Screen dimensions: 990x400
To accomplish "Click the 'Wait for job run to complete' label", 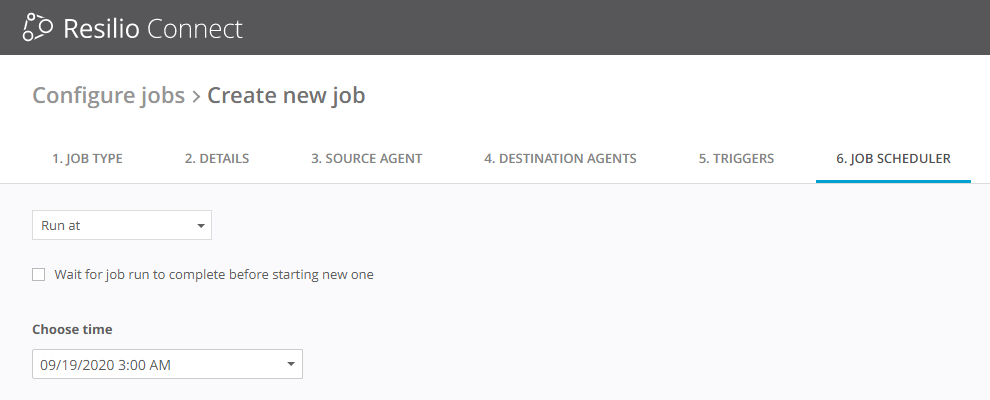I will [214, 274].
